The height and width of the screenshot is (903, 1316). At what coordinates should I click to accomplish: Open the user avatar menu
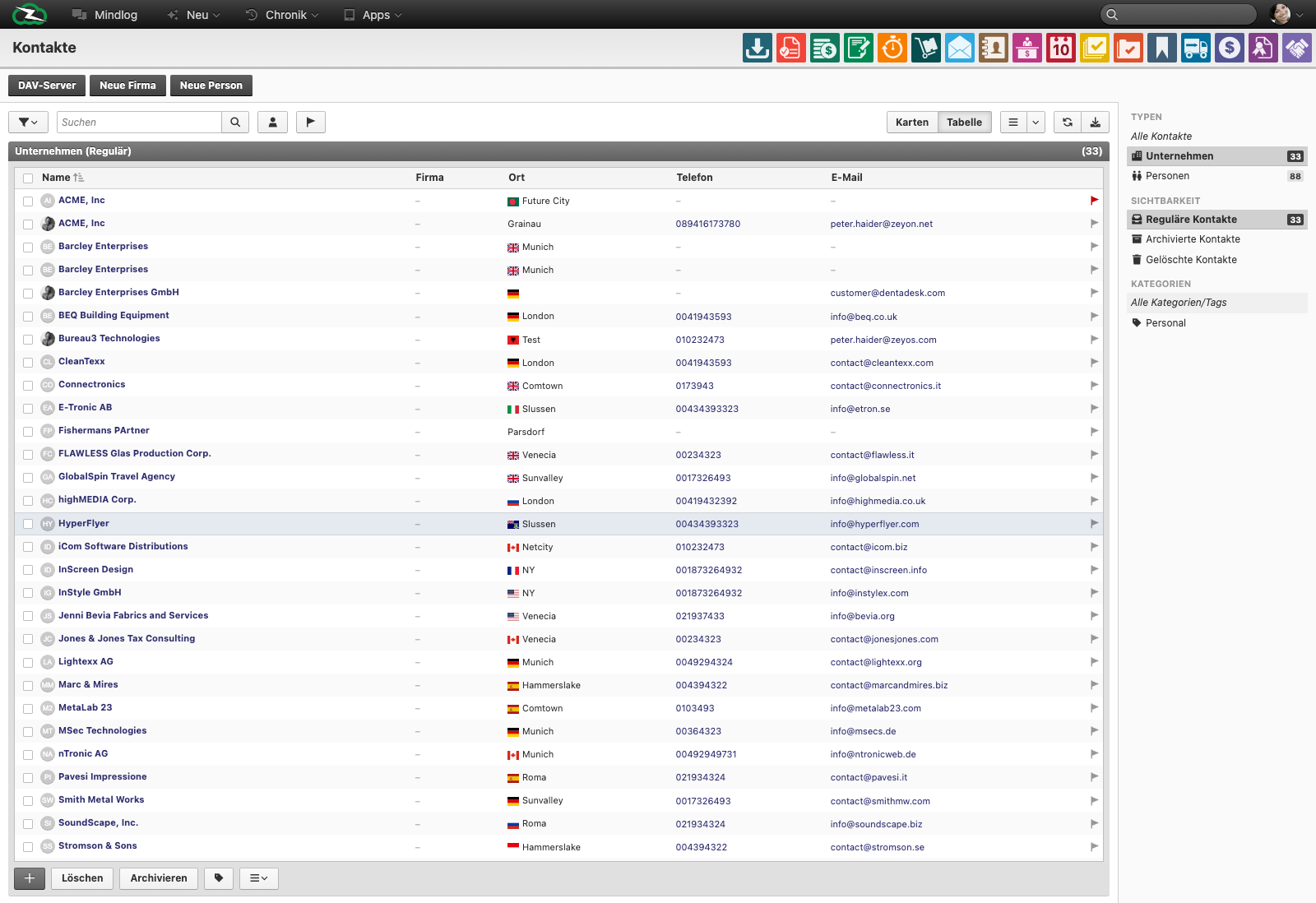(x=1286, y=14)
